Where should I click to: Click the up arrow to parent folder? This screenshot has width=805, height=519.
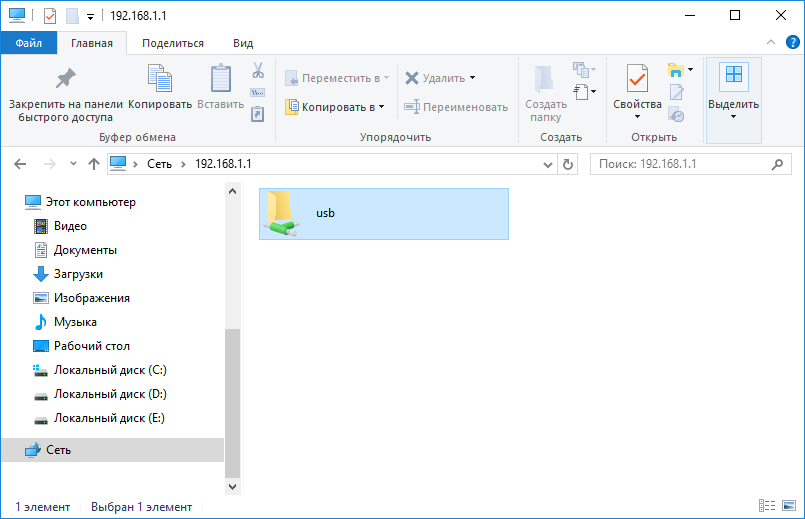(93, 164)
